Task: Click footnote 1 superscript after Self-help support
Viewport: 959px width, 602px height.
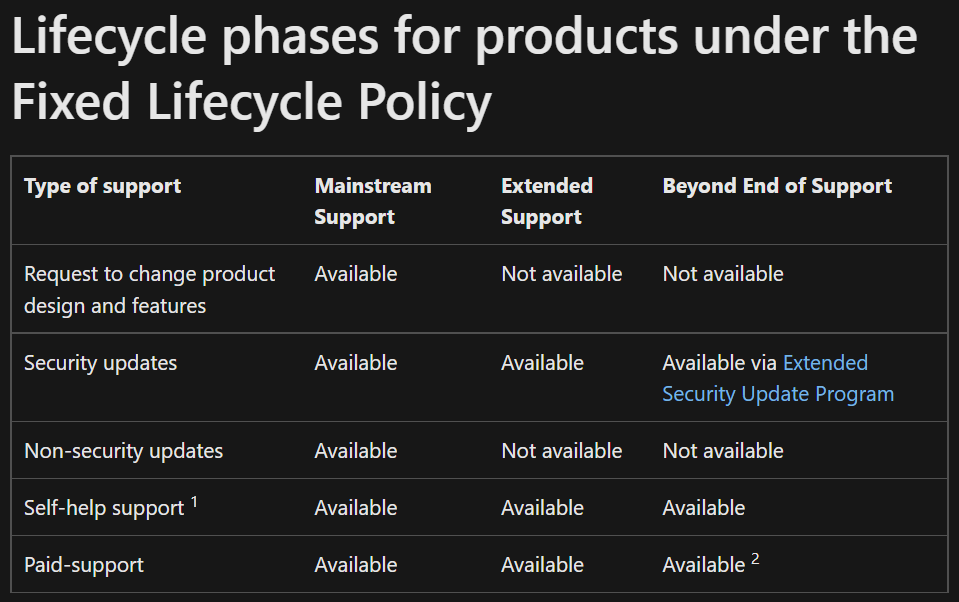Action: tap(194, 502)
